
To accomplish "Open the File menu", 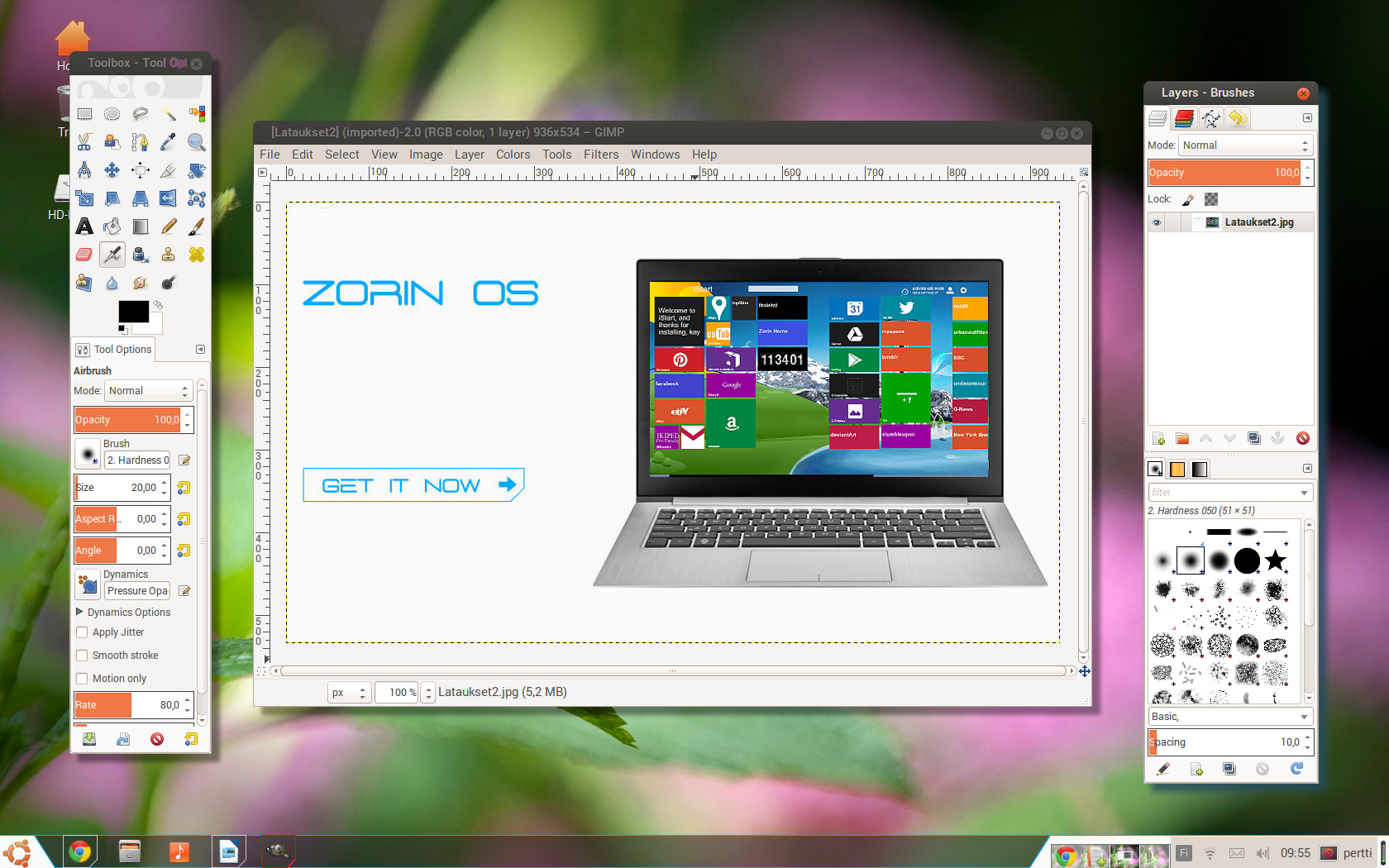I will click(x=270, y=155).
